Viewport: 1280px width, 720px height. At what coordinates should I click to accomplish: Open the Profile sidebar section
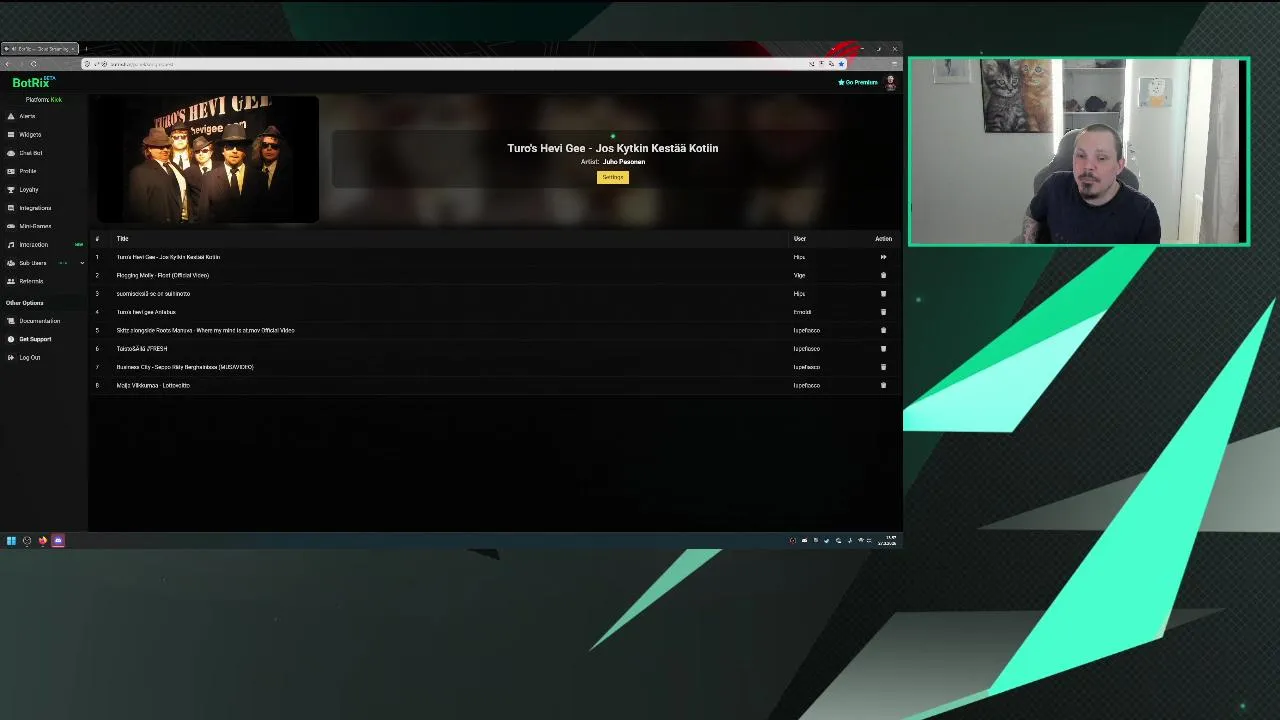(x=27, y=171)
